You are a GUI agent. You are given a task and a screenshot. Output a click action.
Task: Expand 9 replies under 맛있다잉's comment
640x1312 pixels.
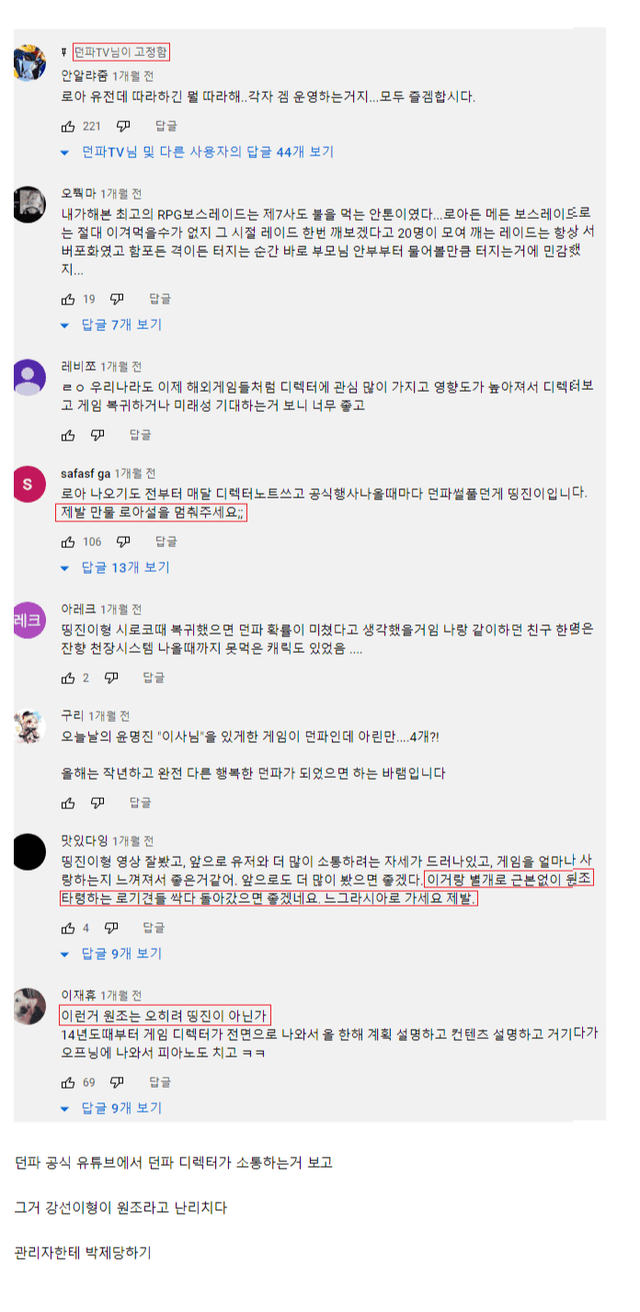click(111, 954)
